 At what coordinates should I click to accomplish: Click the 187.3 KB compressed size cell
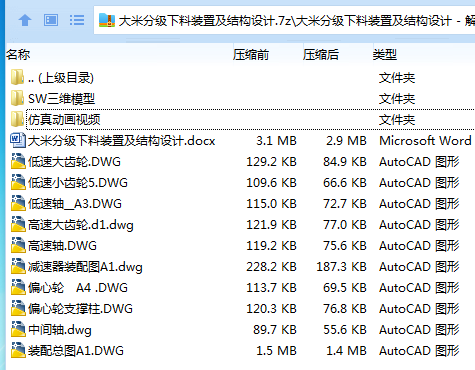click(341, 267)
